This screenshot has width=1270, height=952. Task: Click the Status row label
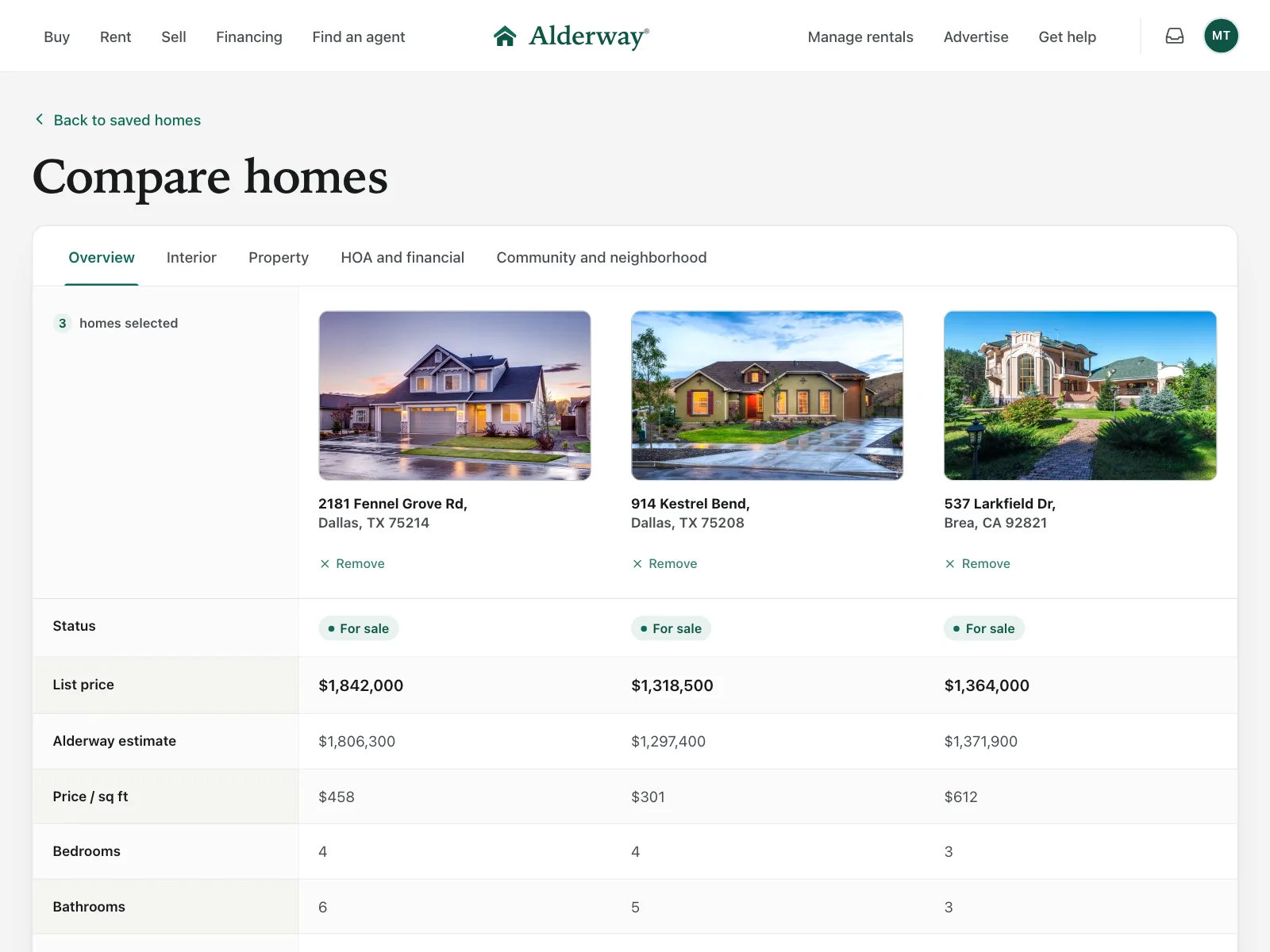coord(74,626)
